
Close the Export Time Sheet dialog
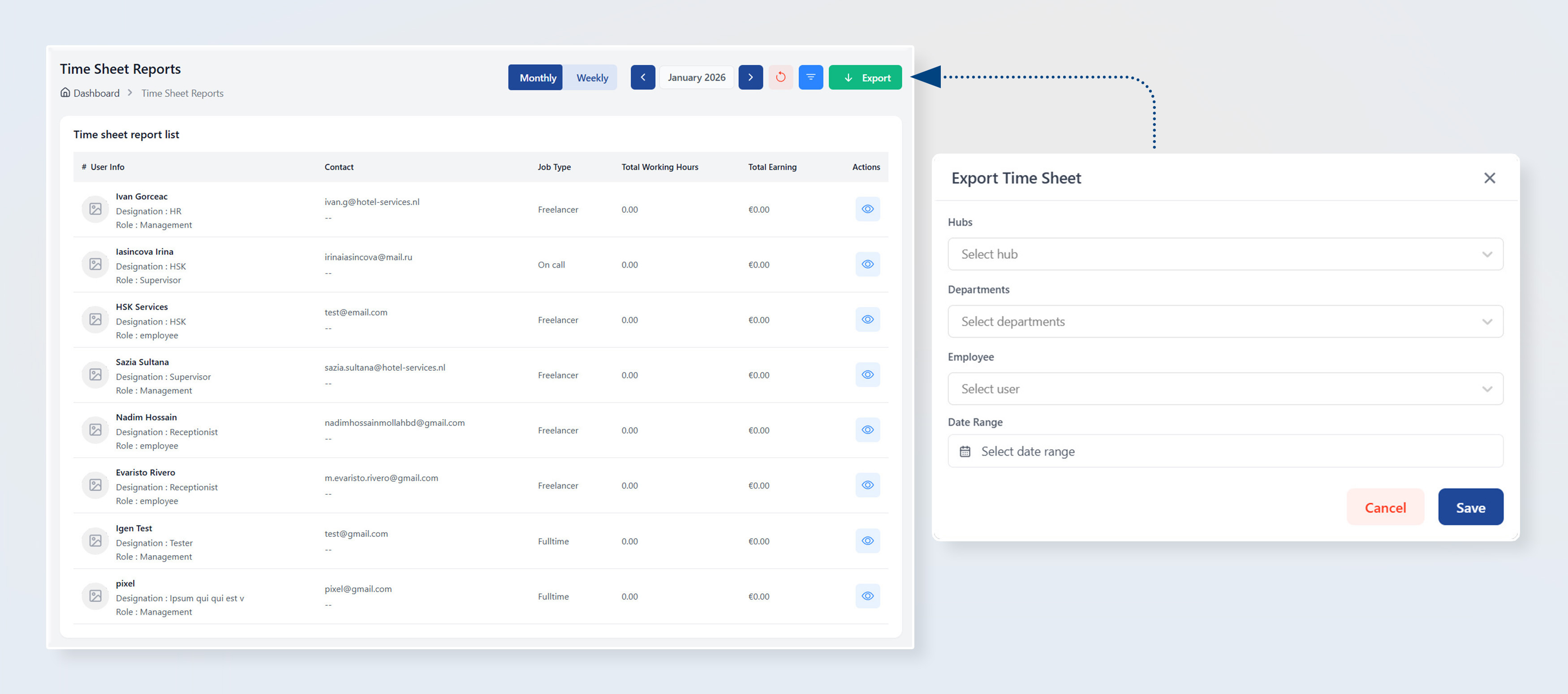coord(1490,178)
